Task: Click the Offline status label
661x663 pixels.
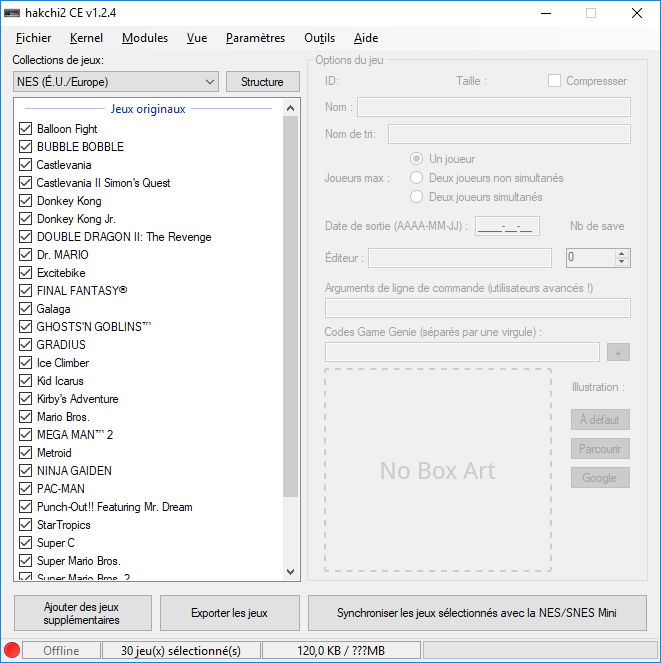Action: point(61,650)
